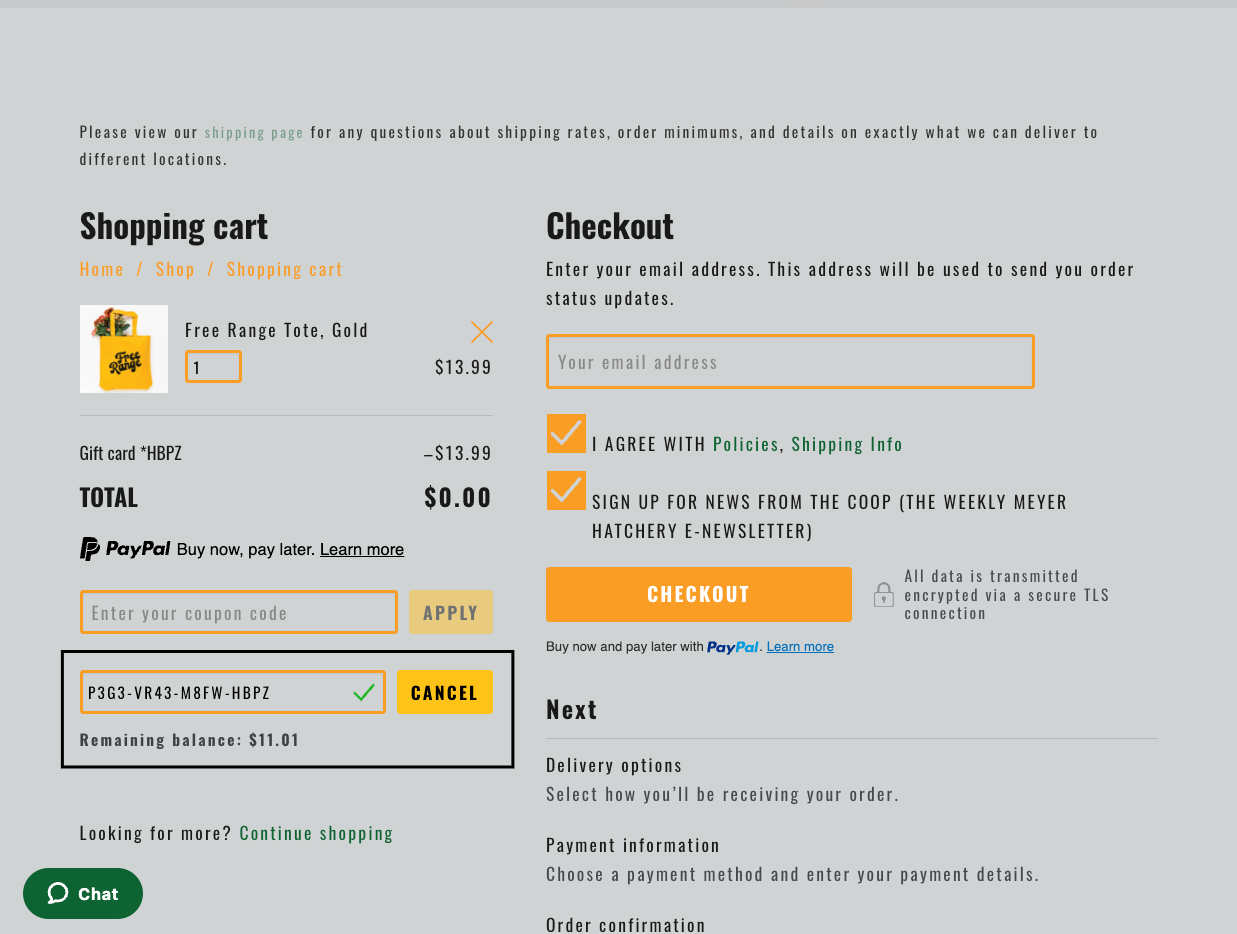Viewport: 1237px width, 934px height.
Task: Open the shipping page link
Action: tap(254, 132)
